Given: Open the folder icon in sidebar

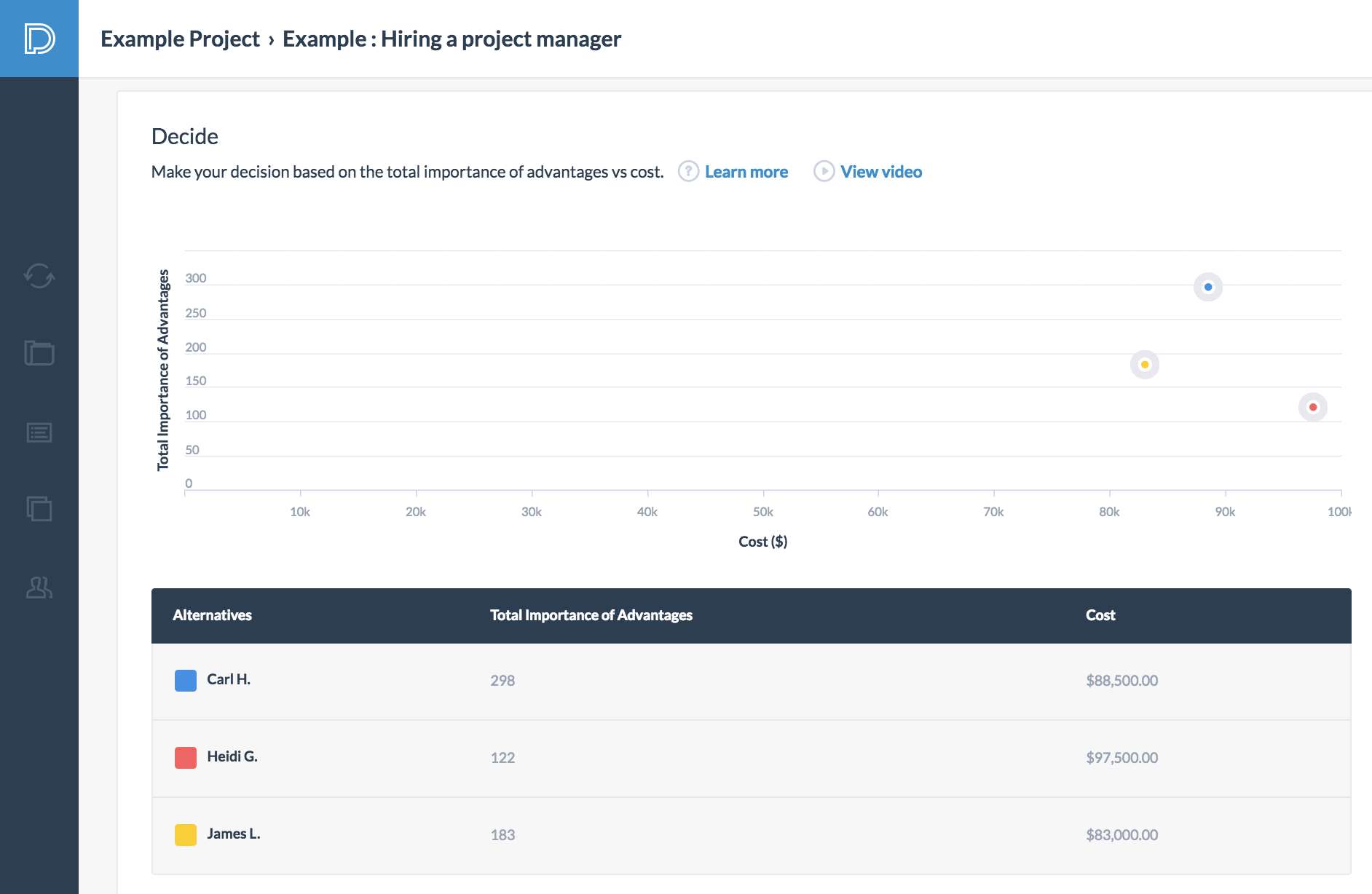Looking at the screenshot, I should 39,353.
